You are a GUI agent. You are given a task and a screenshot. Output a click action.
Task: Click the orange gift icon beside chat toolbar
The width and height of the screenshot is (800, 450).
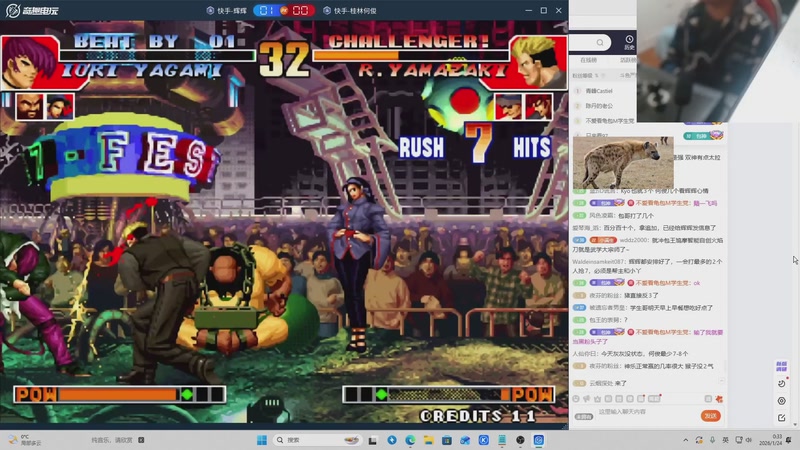click(x=719, y=399)
